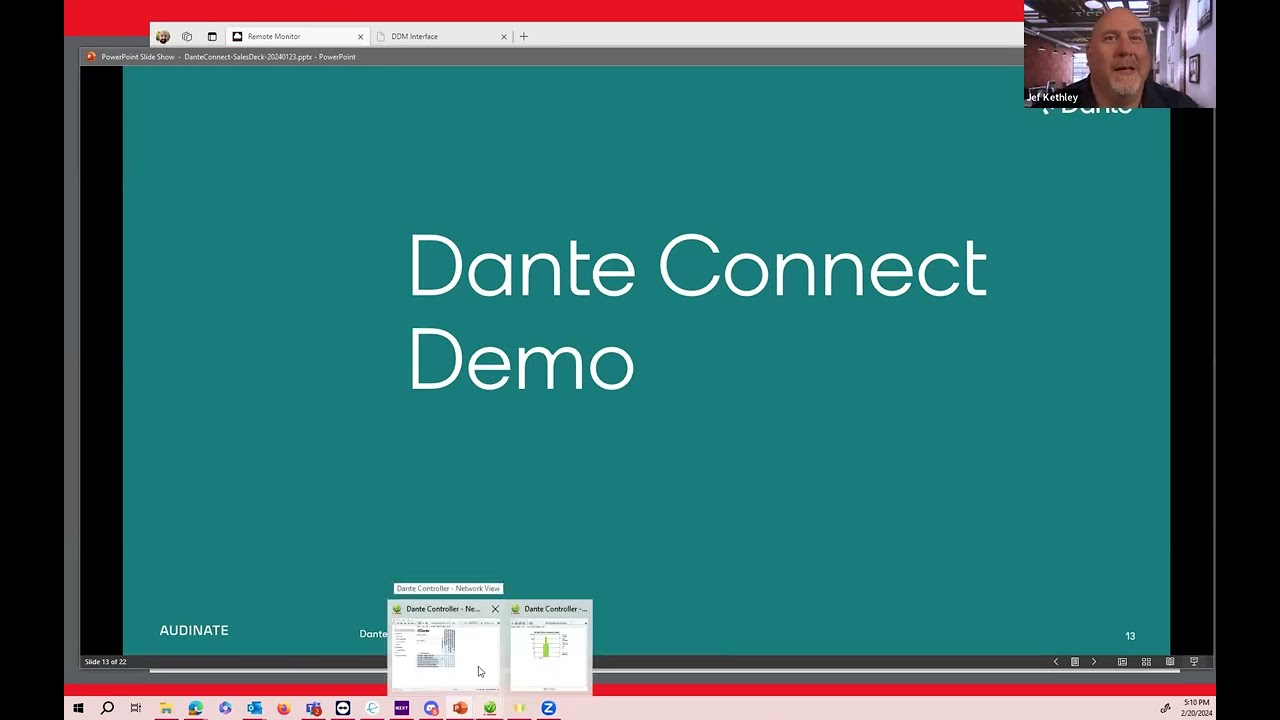This screenshot has width=1280, height=720.
Task: Switch to PowerPoint on the taskbar
Action: tap(460, 708)
